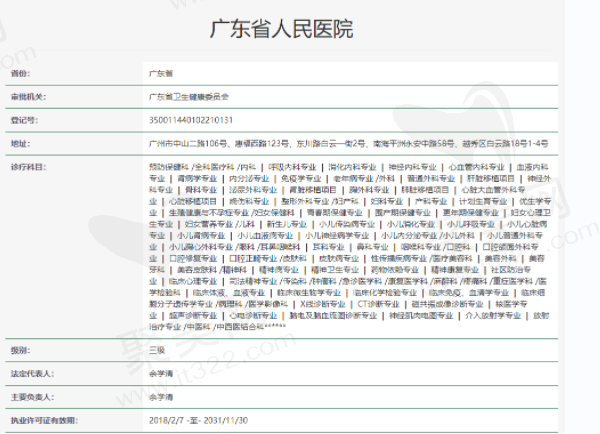Select the 审批机关 row label
This screenshot has width=600, height=434.
point(28,97)
